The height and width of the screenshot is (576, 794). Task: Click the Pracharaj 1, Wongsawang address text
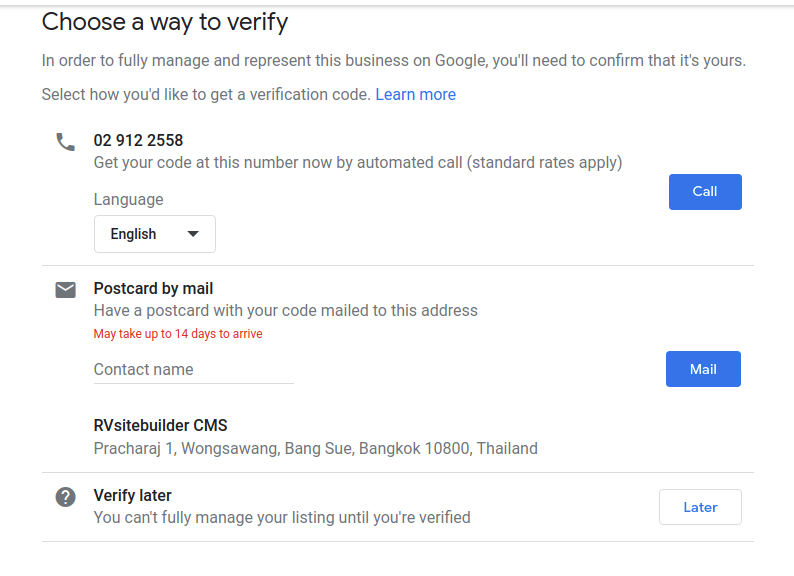315,448
